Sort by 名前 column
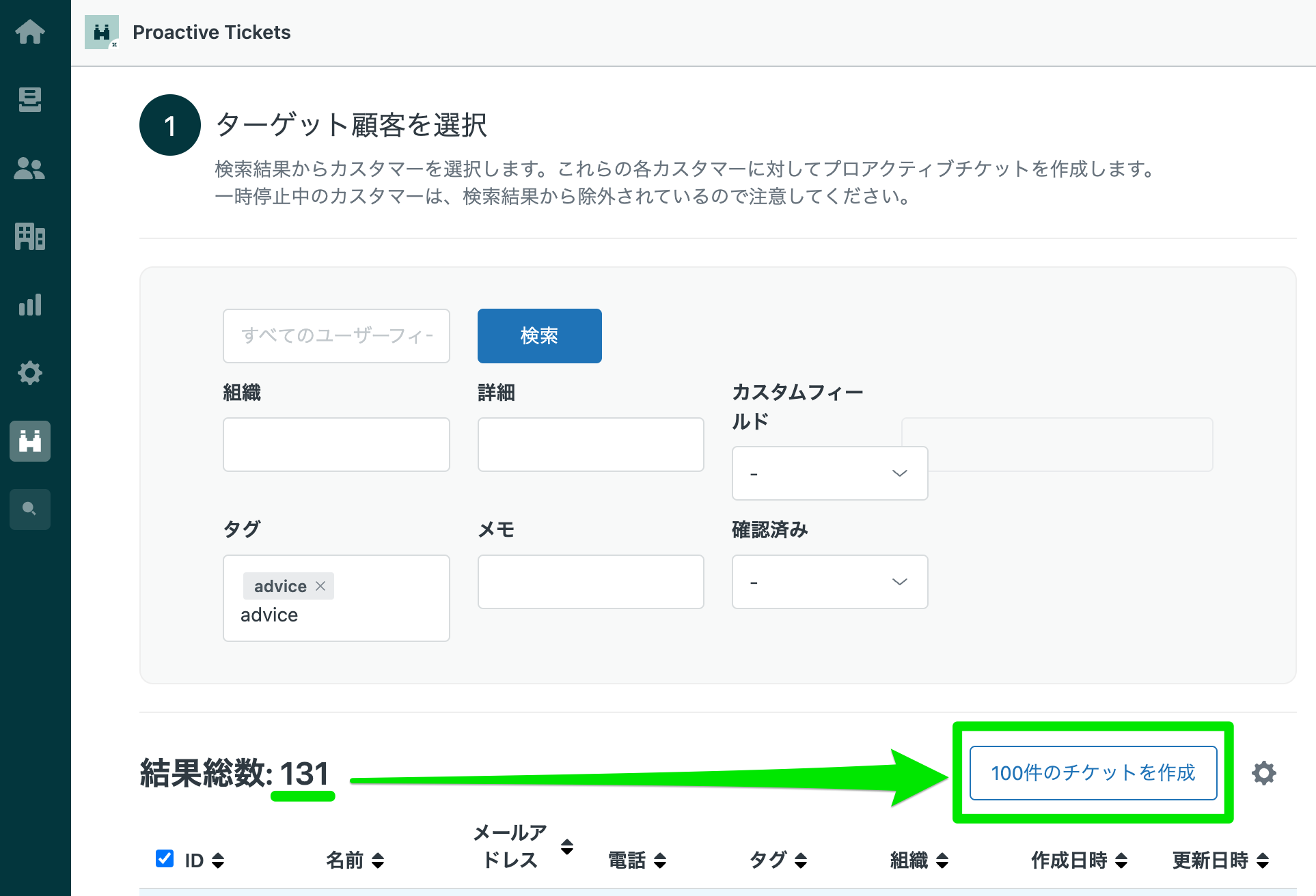 point(355,860)
